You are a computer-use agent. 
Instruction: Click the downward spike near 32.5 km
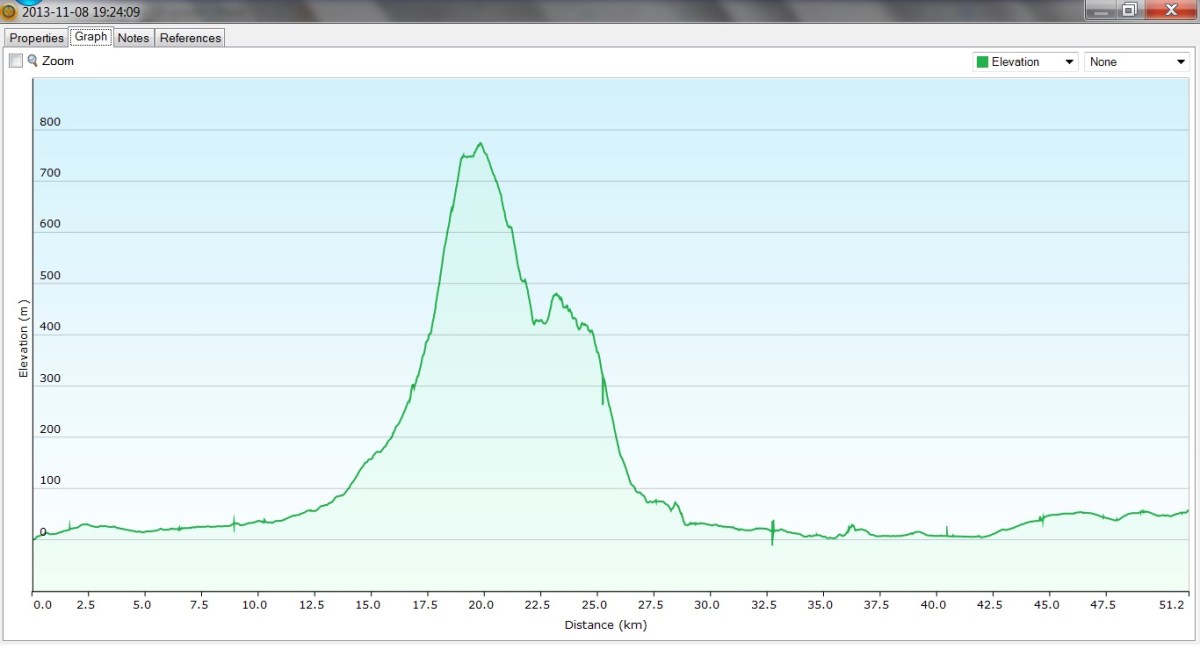(x=772, y=541)
